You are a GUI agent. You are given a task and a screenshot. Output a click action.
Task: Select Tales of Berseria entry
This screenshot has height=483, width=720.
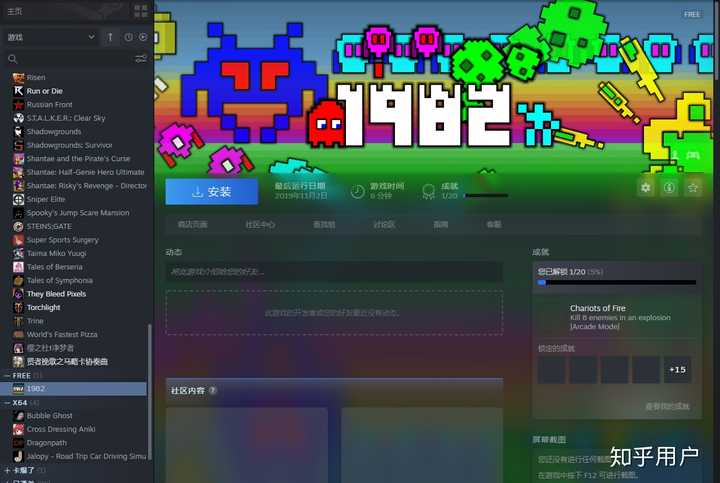point(55,267)
